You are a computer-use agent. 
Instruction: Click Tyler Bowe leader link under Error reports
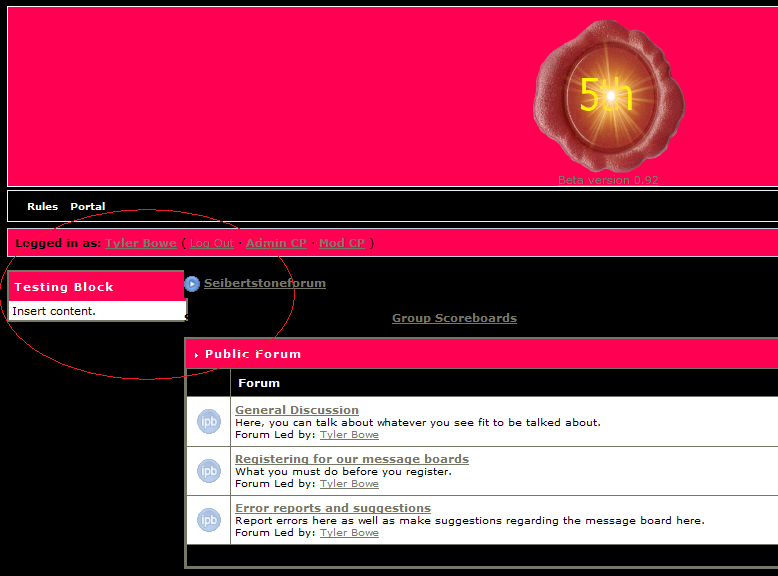(x=349, y=533)
